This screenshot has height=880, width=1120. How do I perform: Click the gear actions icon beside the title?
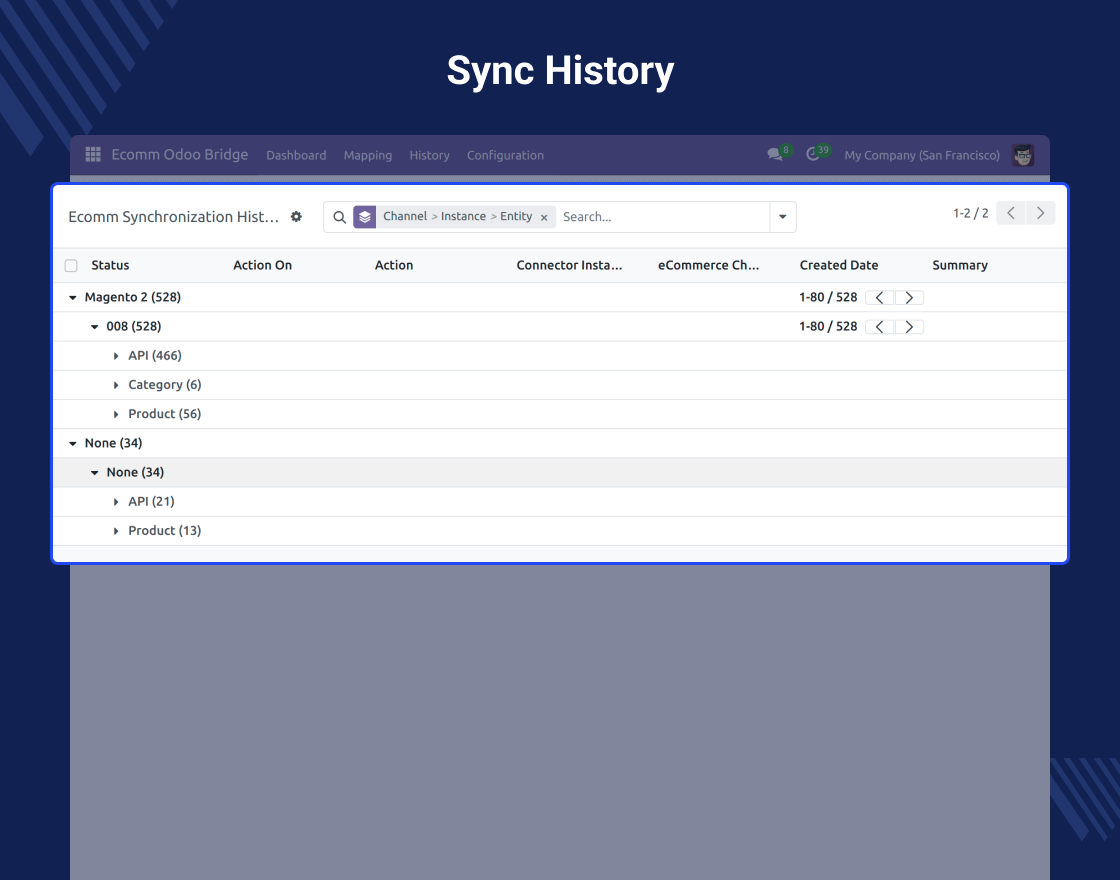[296, 216]
